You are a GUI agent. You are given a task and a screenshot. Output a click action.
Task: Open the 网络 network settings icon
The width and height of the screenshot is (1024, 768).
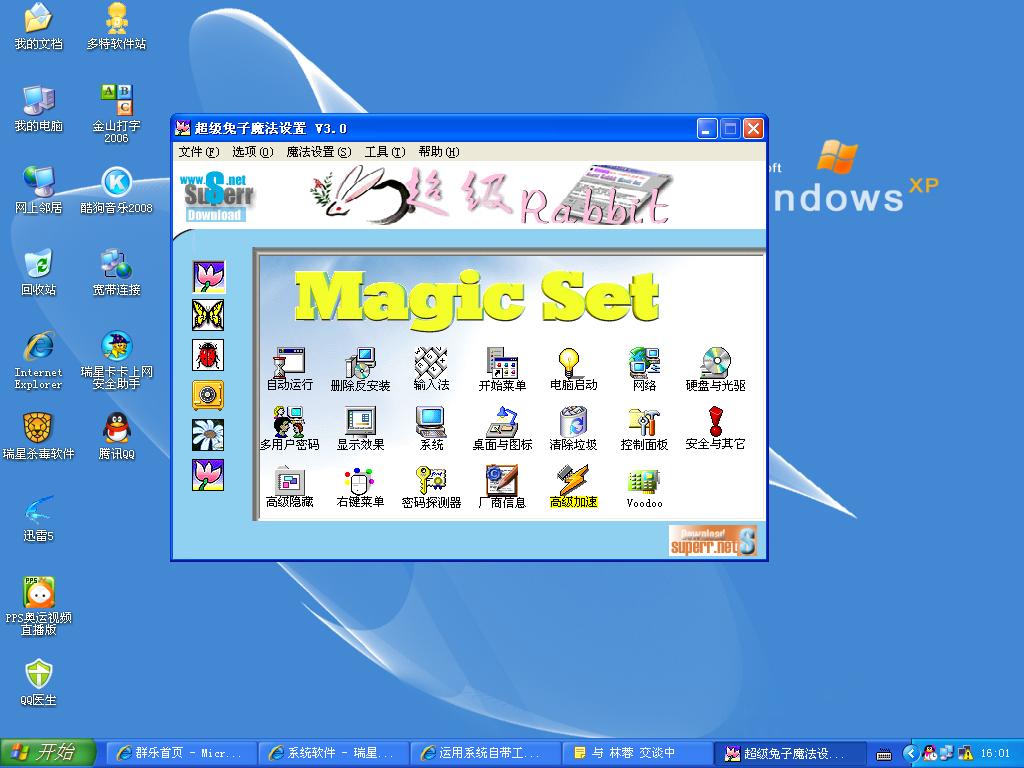point(644,369)
